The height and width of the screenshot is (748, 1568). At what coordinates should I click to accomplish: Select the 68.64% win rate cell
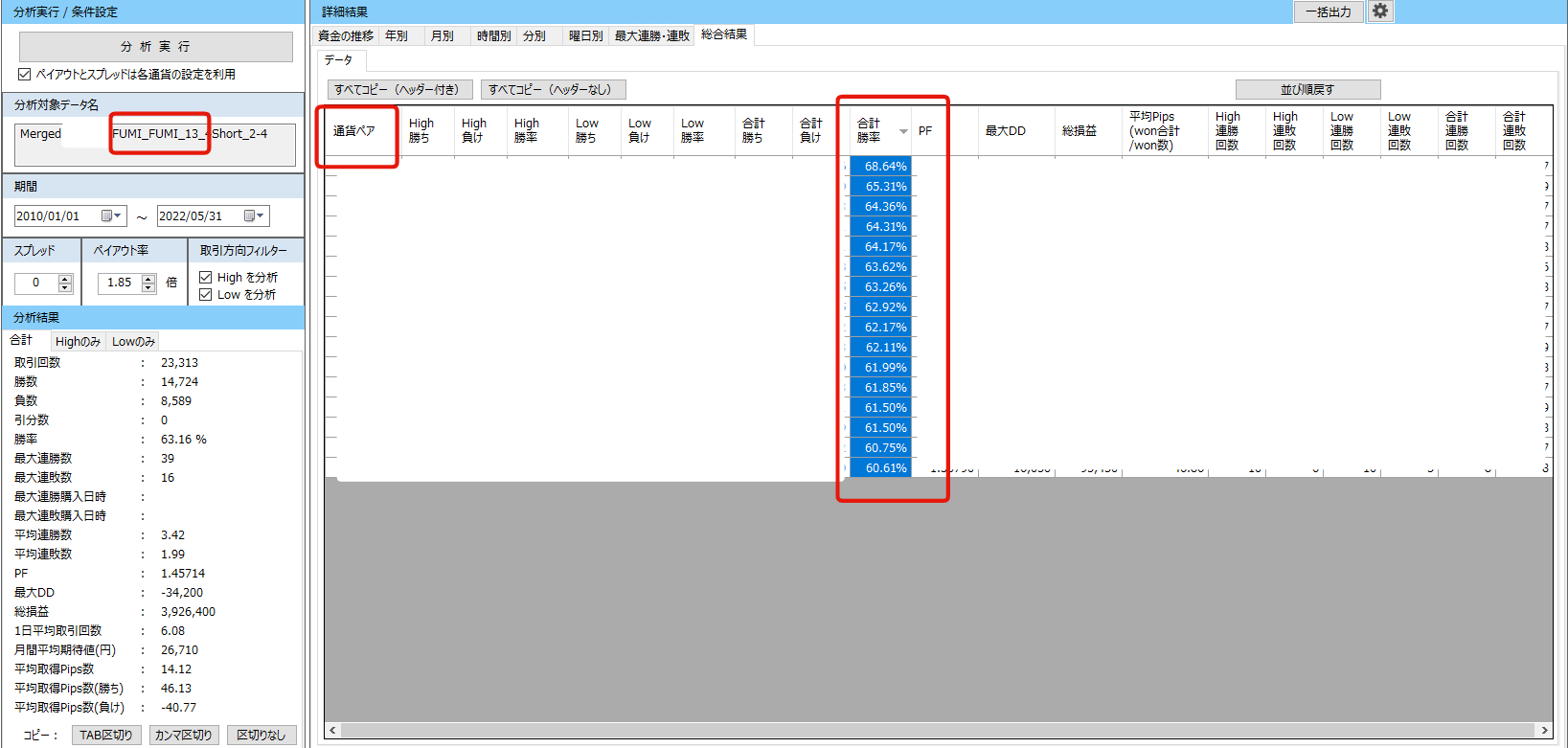pos(880,166)
